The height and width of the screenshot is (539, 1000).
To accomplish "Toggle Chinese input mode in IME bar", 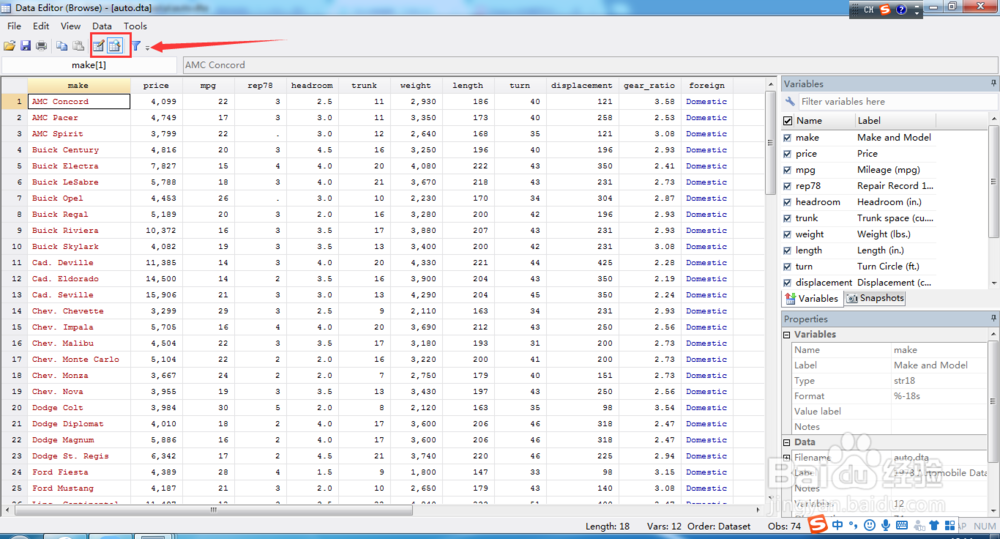I will click(x=837, y=525).
